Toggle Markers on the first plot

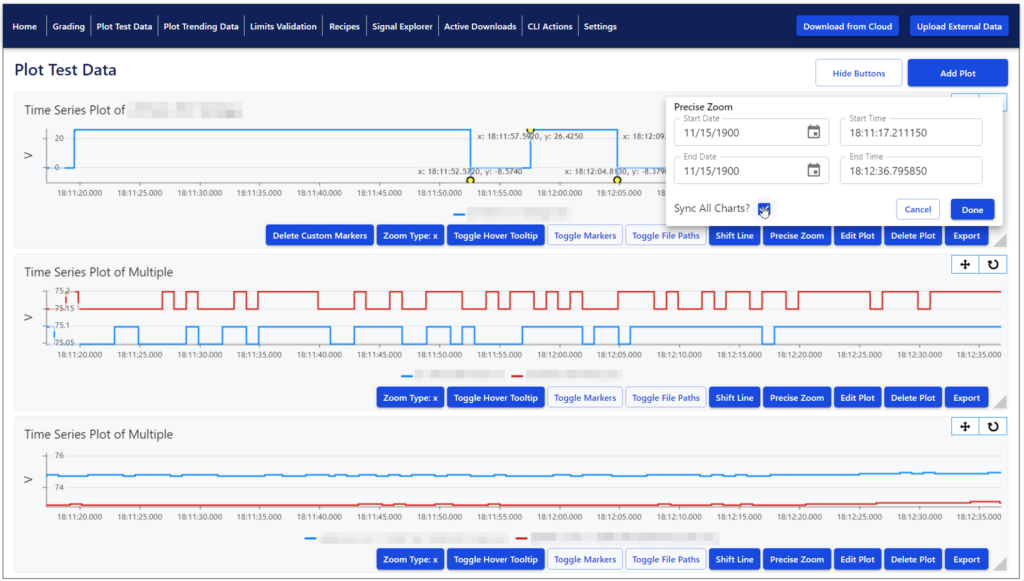(584, 236)
